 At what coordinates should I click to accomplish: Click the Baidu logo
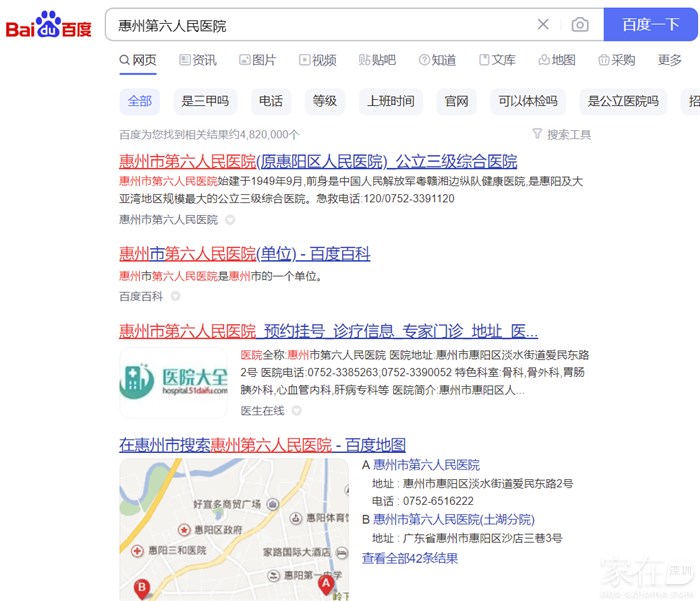point(49,25)
